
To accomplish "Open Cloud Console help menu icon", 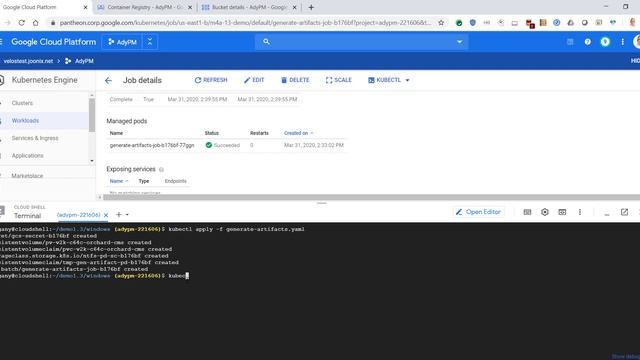I will (x=587, y=42).
